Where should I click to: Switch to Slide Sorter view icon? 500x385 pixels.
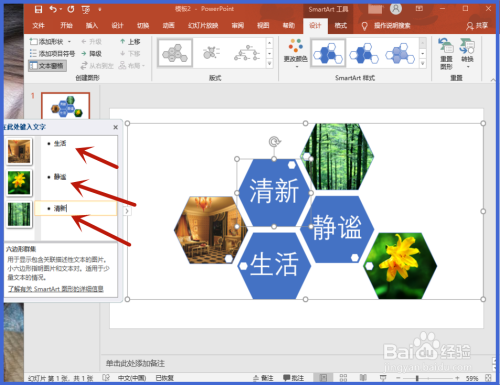click(343, 378)
